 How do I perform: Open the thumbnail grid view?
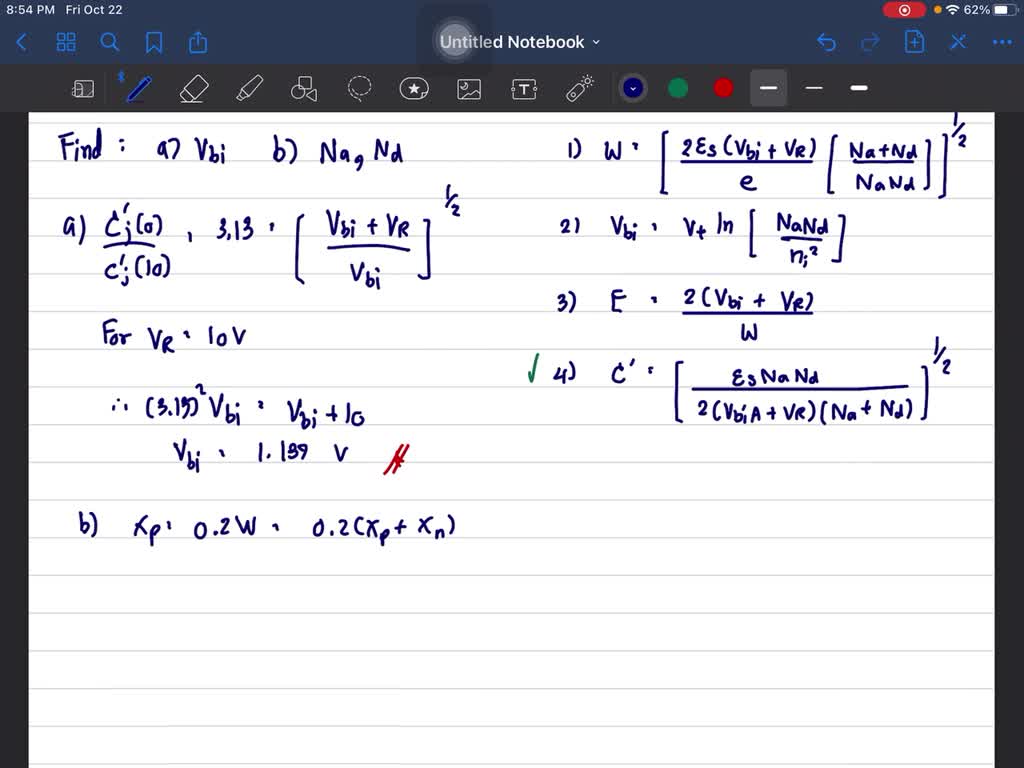tap(66, 42)
